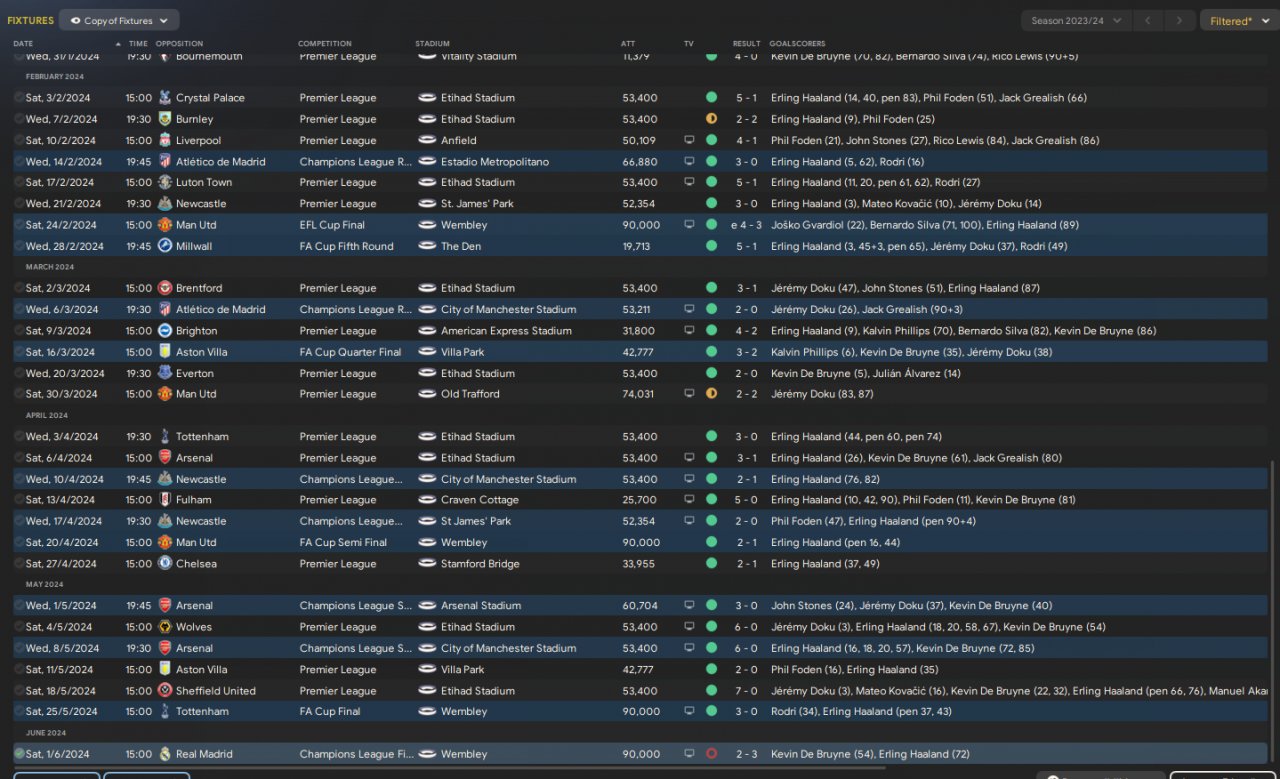Click the Everton club badge
The image size is (1280, 779).
pos(165,373)
